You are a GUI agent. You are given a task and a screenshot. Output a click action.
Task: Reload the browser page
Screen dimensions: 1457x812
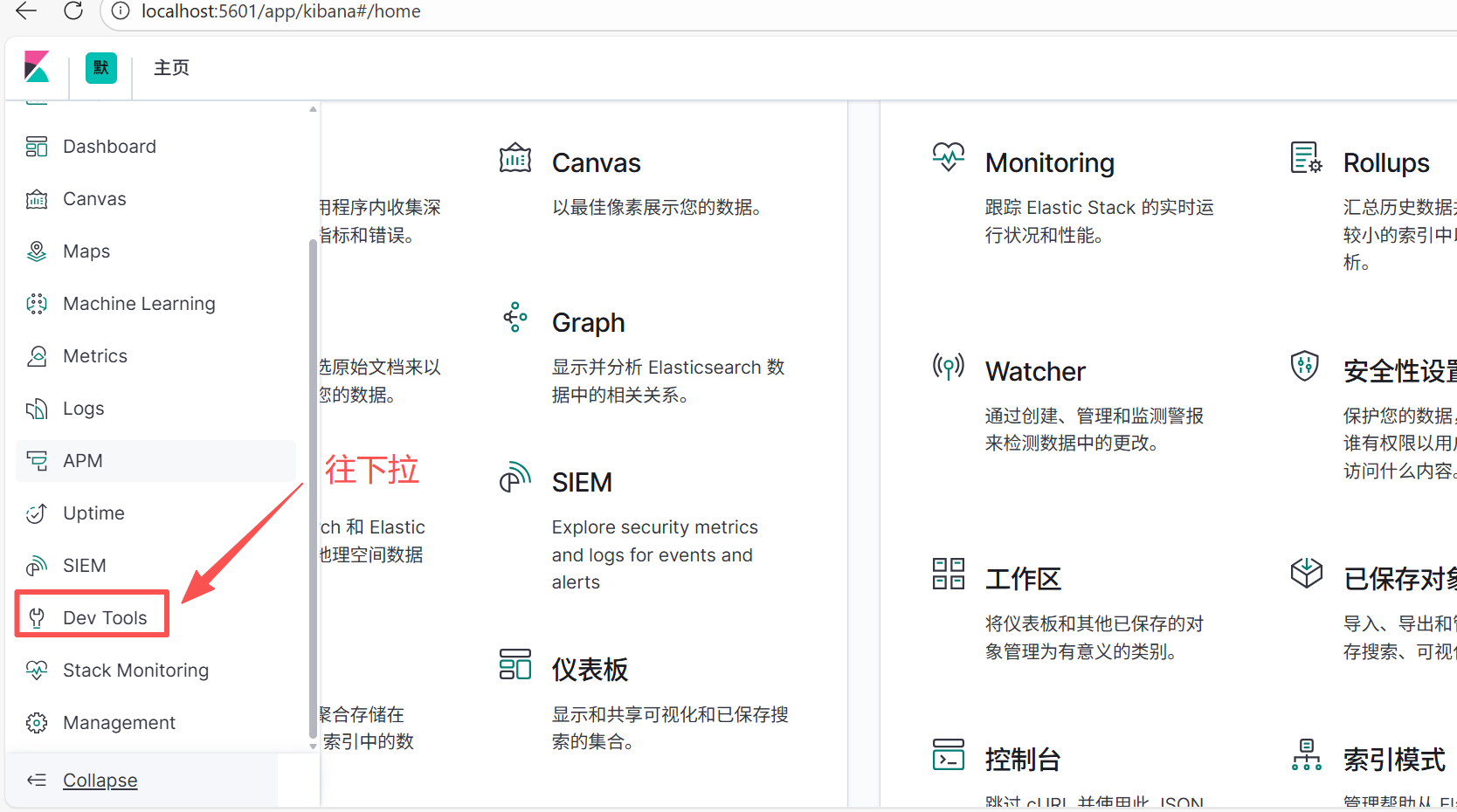click(73, 11)
